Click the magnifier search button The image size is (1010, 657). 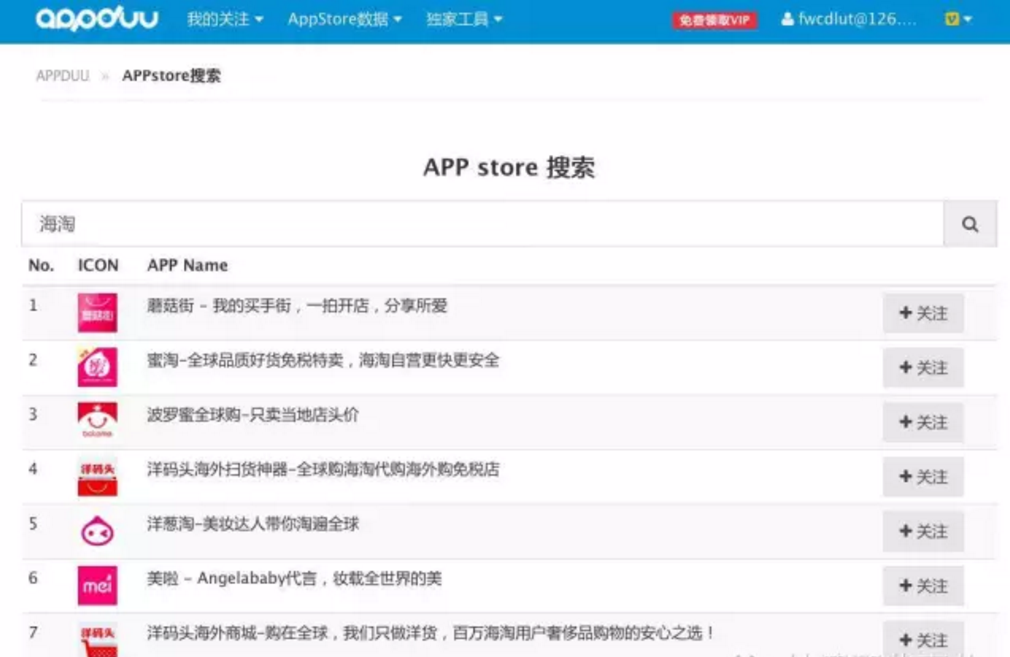point(970,224)
